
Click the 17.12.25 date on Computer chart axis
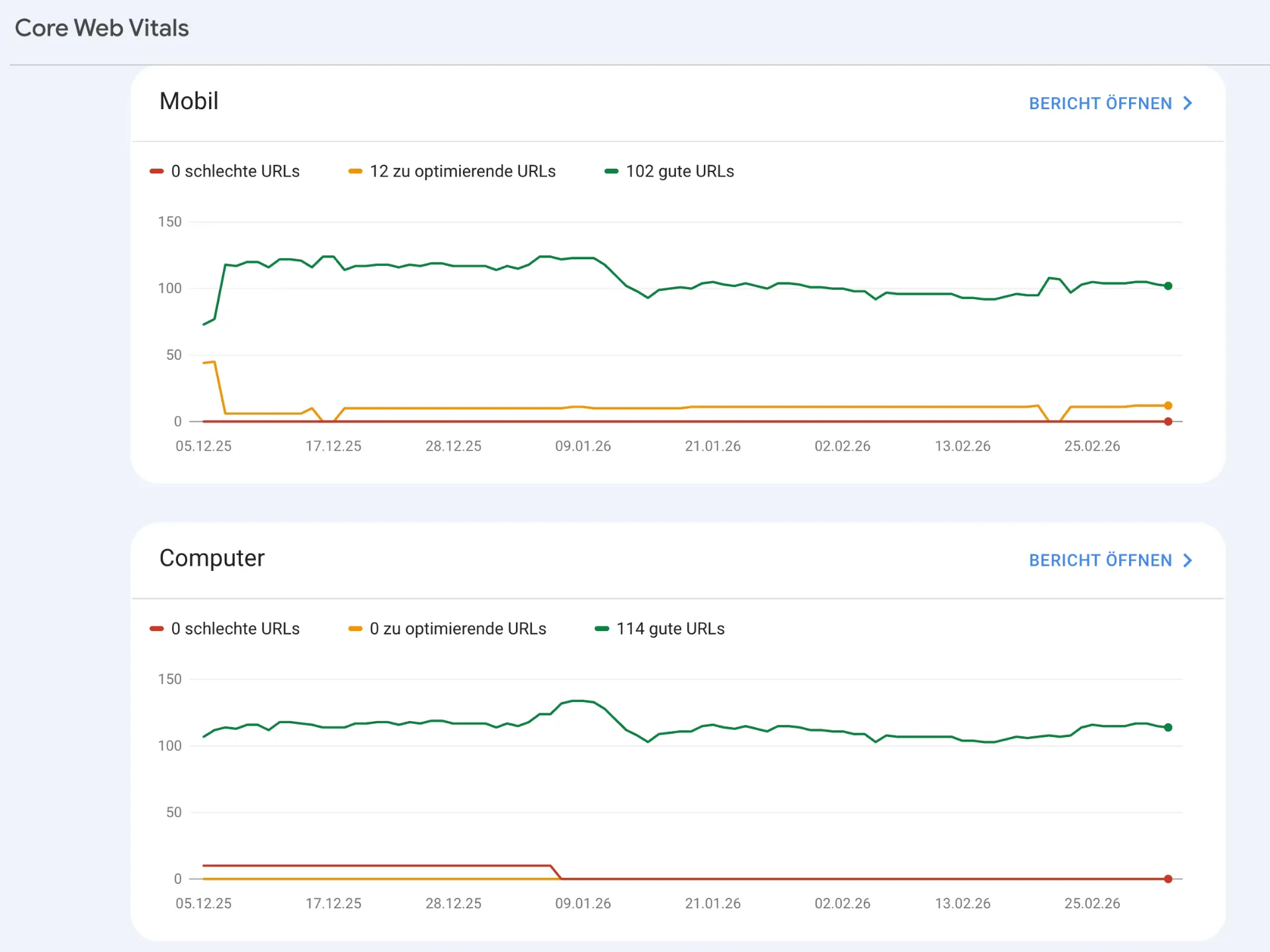point(333,903)
